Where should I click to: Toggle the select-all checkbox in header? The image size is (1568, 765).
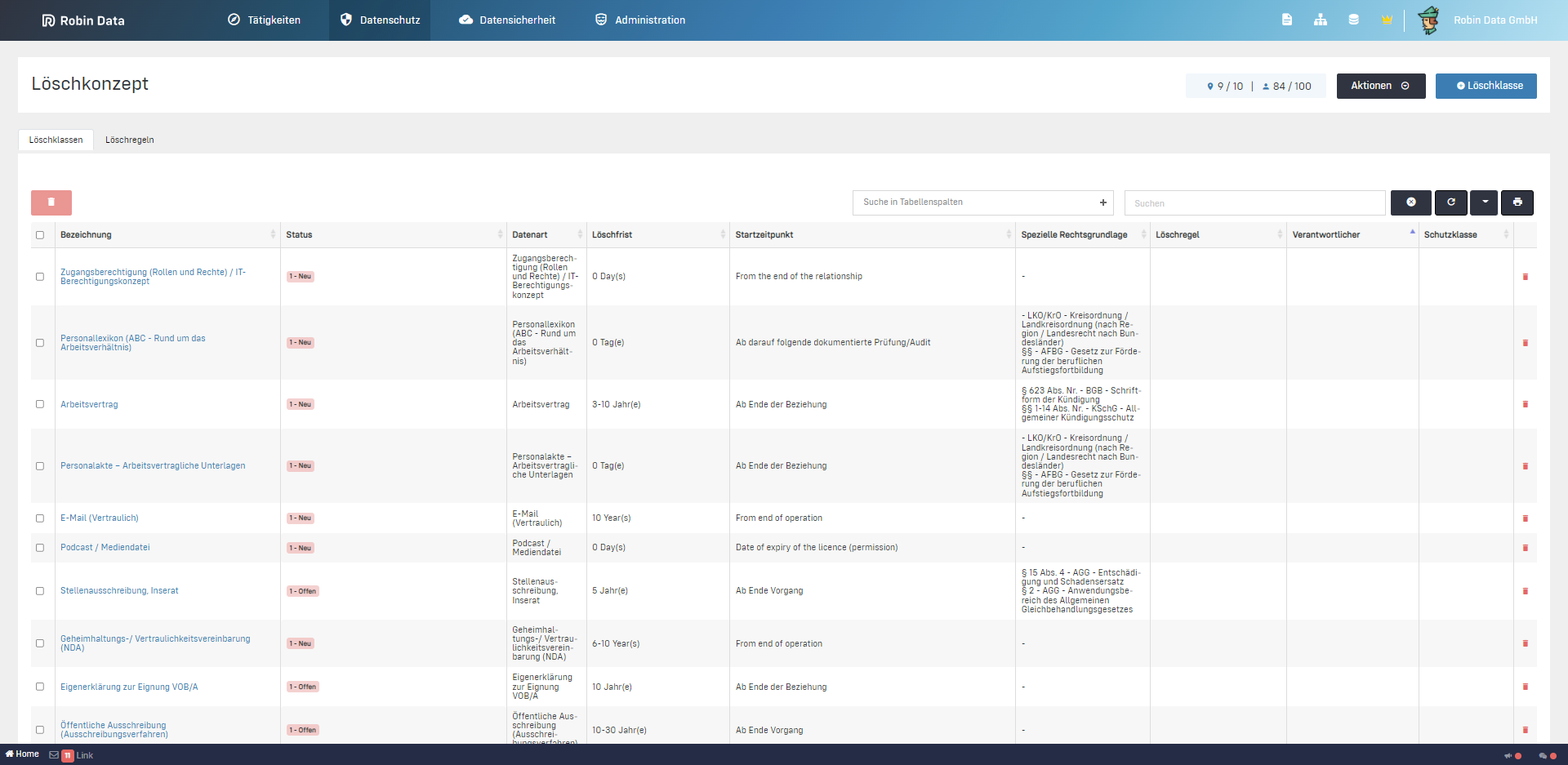[40, 235]
